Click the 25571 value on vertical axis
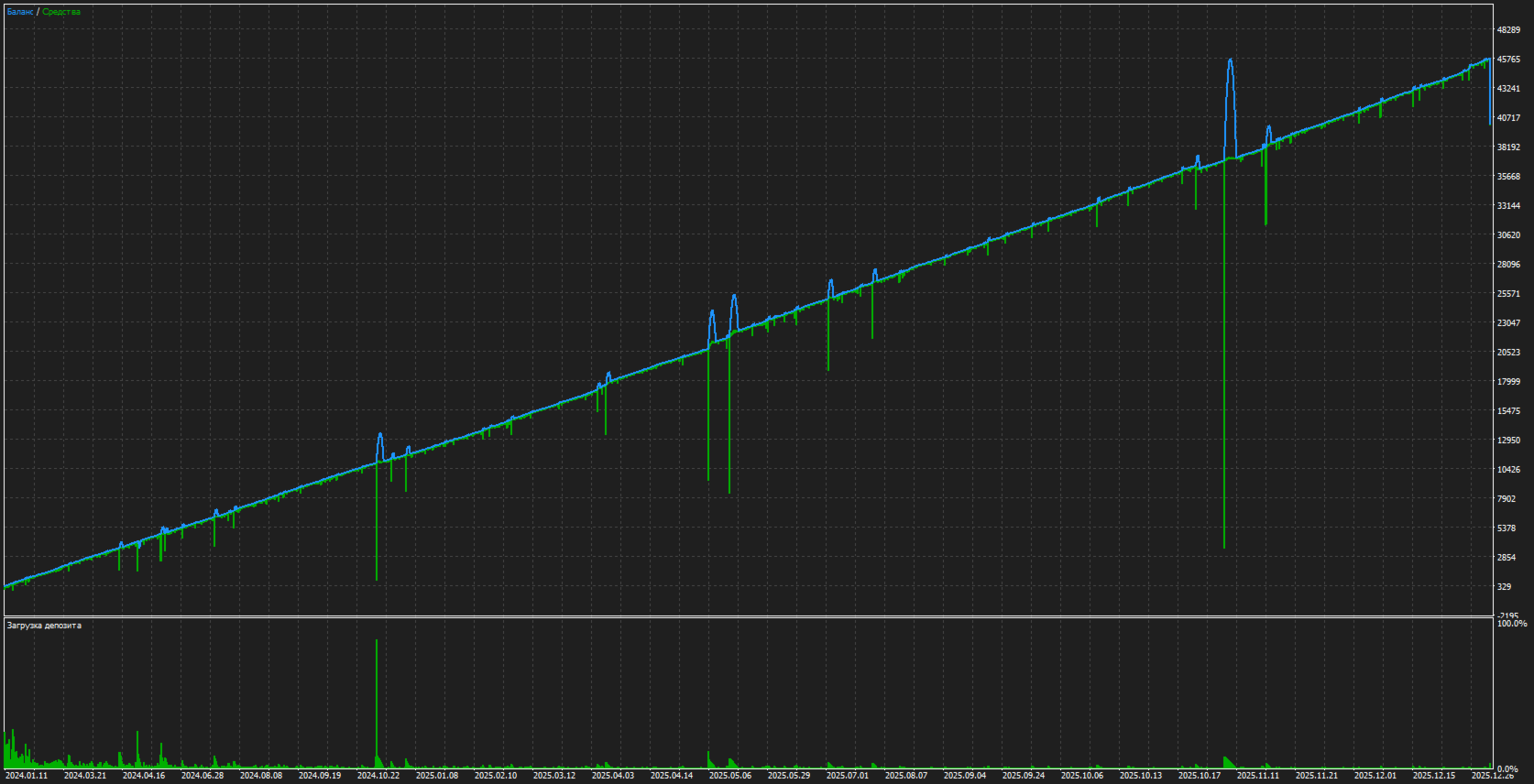 (1508, 294)
